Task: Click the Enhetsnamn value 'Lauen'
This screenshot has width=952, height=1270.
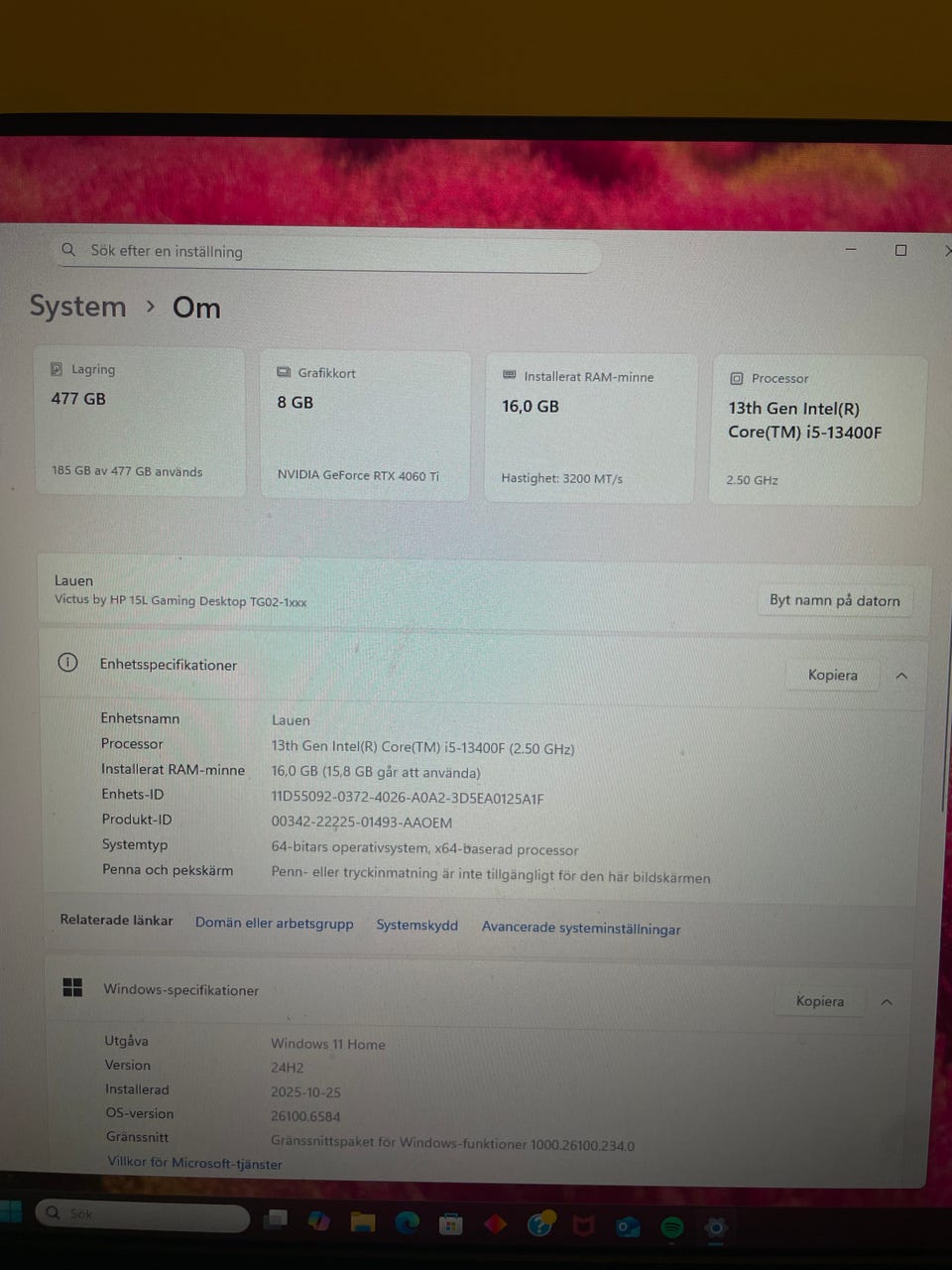Action: [x=291, y=720]
